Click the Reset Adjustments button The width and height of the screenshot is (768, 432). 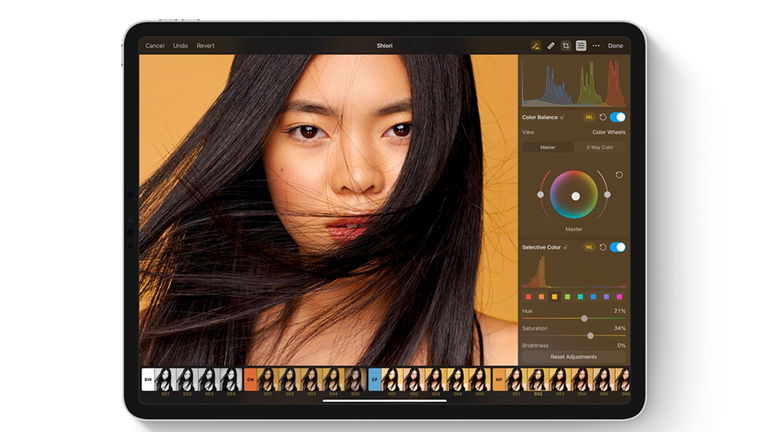(x=574, y=357)
